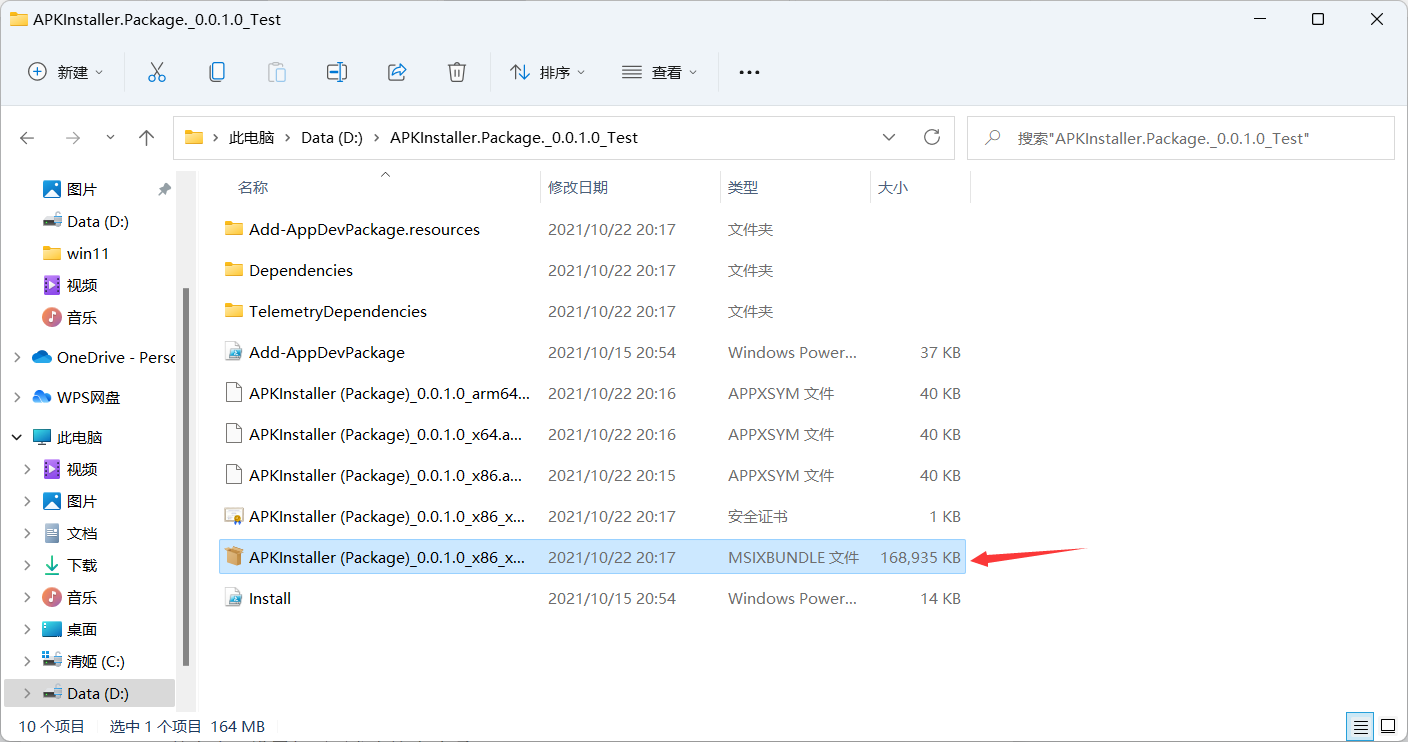Image resolution: width=1408 pixels, height=742 pixels.
Task: Collapse the 此电脑 tree node
Action: [17, 437]
